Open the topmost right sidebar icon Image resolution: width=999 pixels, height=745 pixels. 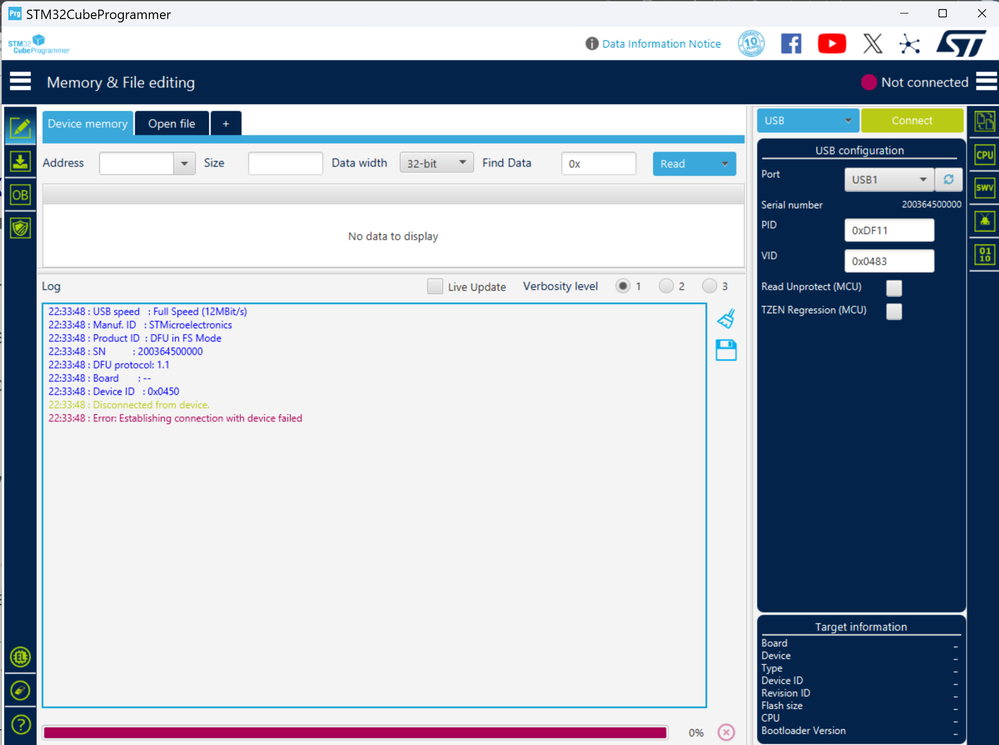[985, 121]
